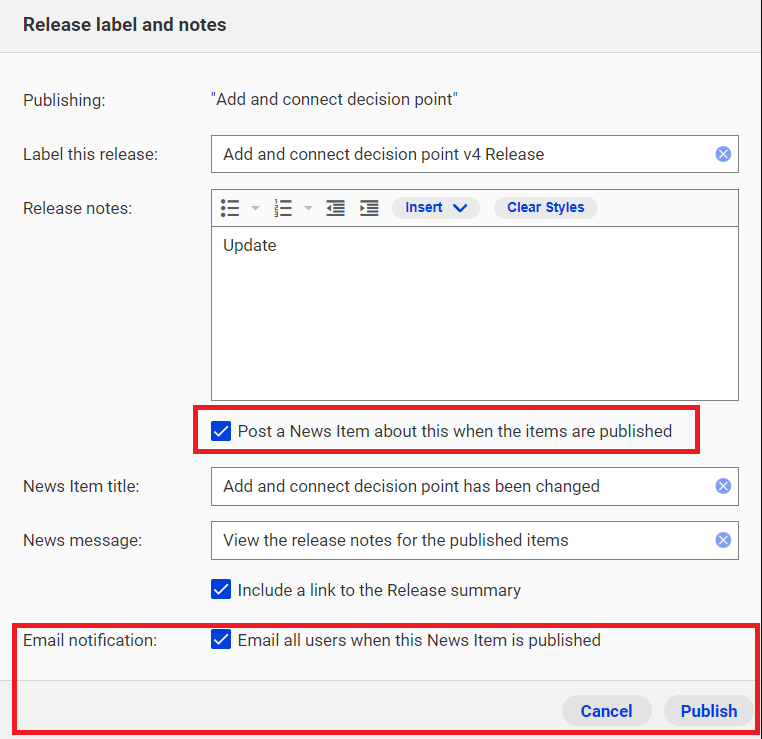
Task: Click into the Release notes text area
Action: 475,313
